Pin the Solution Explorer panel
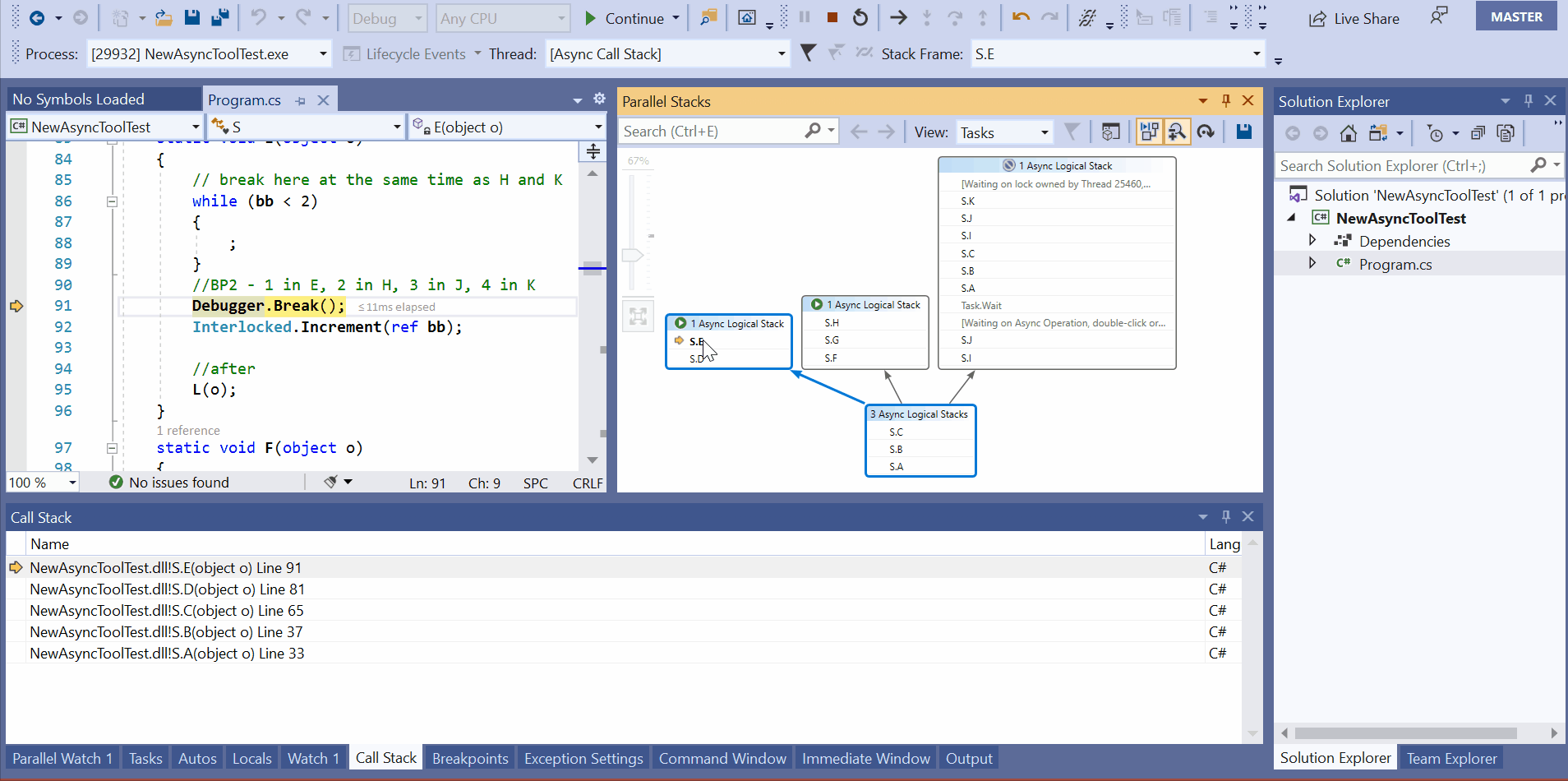This screenshot has width=1568, height=781. coord(1527,100)
